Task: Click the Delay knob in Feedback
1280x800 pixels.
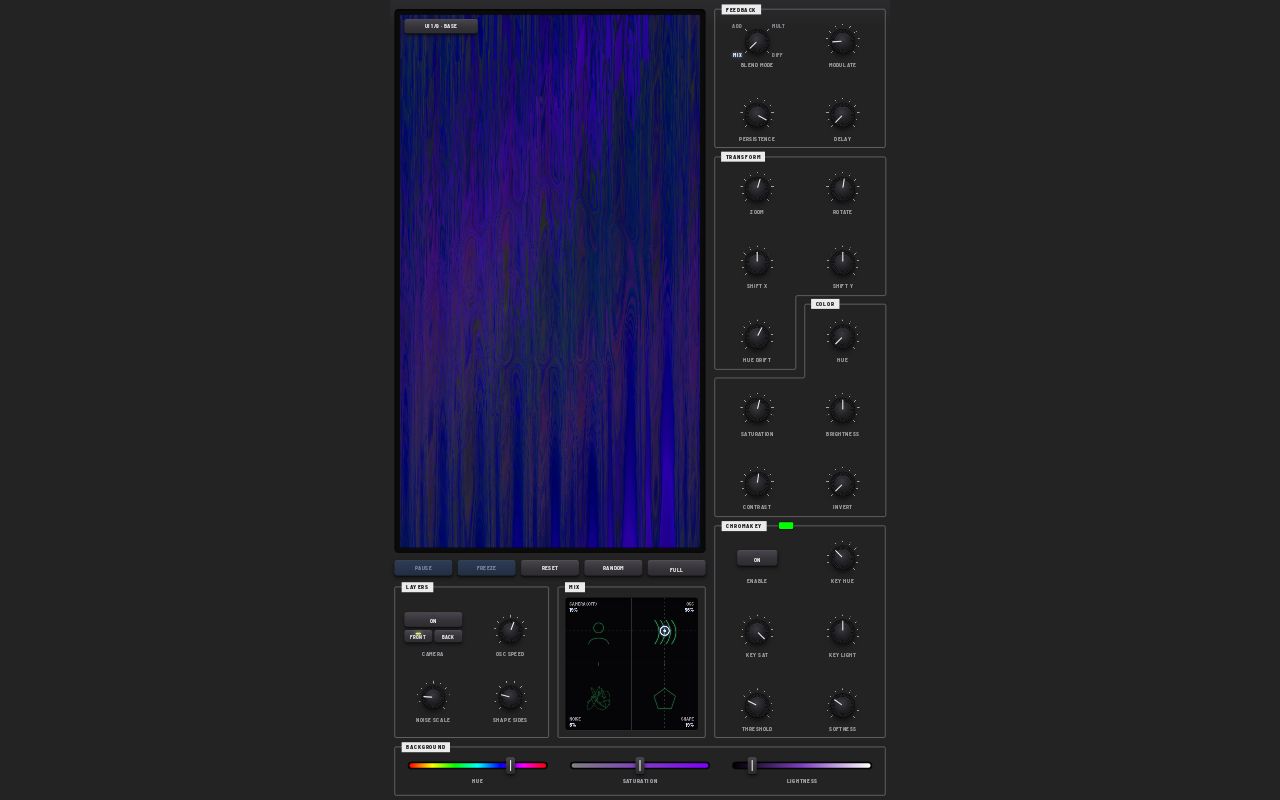Action: (x=843, y=116)
